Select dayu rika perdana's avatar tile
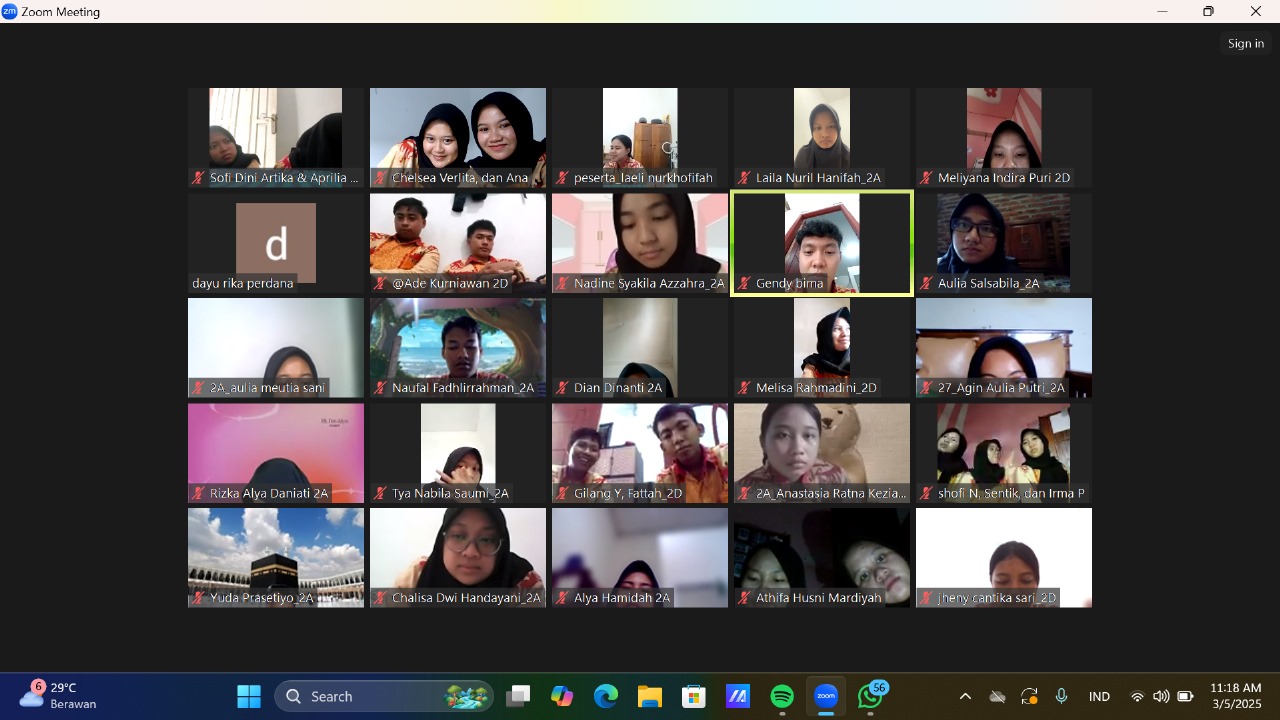This screenshot has width=1280, height=720. coord(276,243)
